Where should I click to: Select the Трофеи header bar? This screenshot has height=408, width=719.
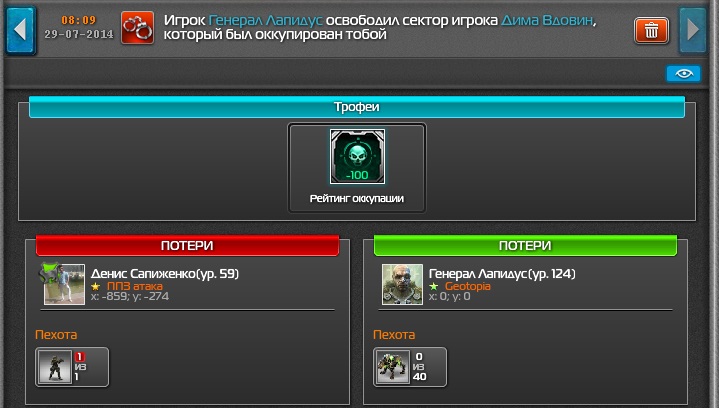(357, 107)
